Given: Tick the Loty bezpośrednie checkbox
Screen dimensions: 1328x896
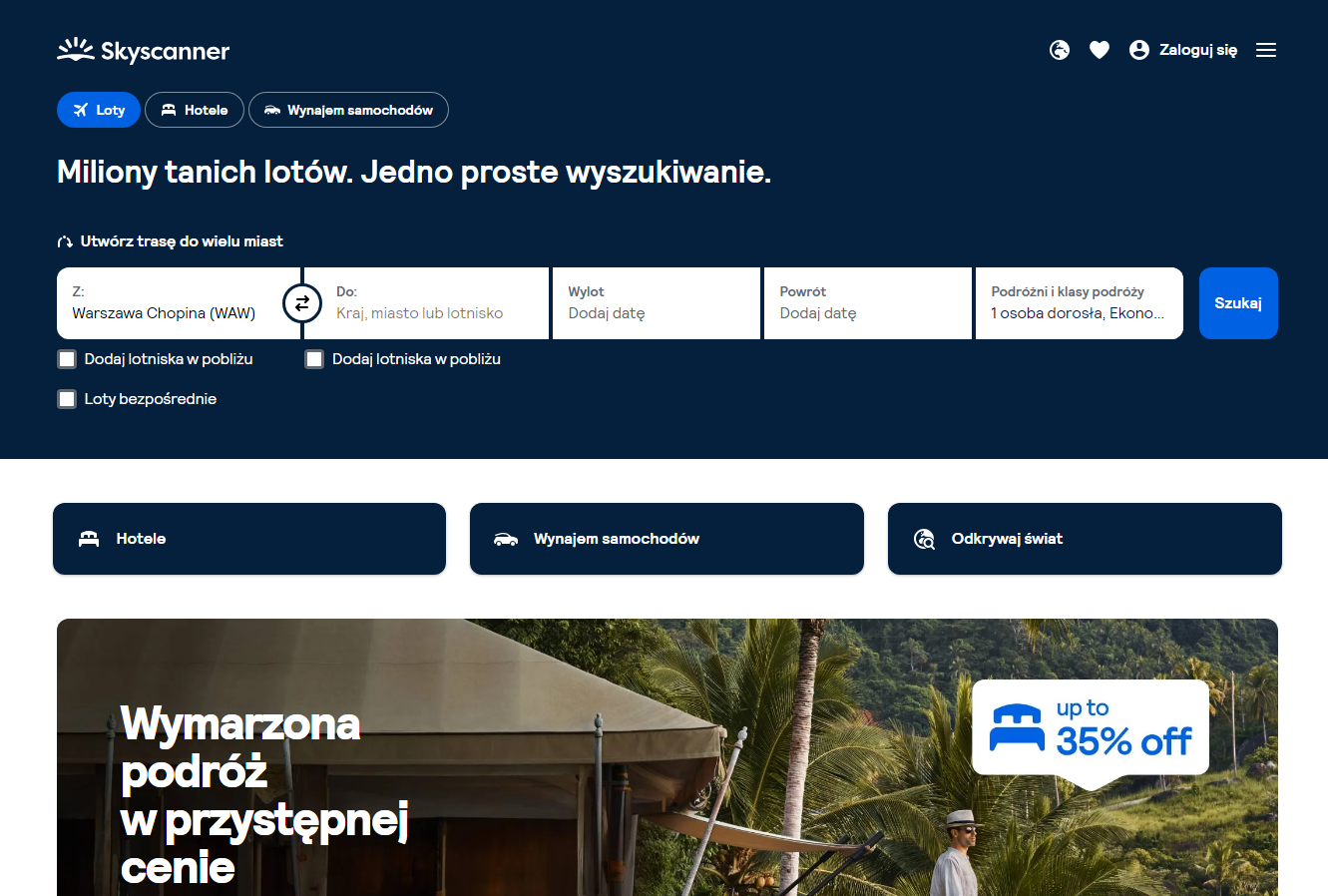Looking at the screenshot, I should point(67,399).
